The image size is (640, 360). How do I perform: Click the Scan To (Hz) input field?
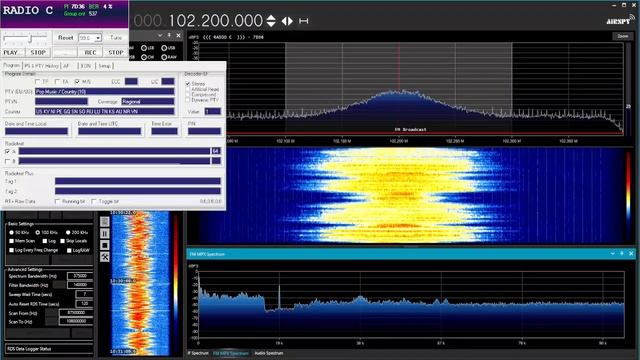[x=76, y=321]
